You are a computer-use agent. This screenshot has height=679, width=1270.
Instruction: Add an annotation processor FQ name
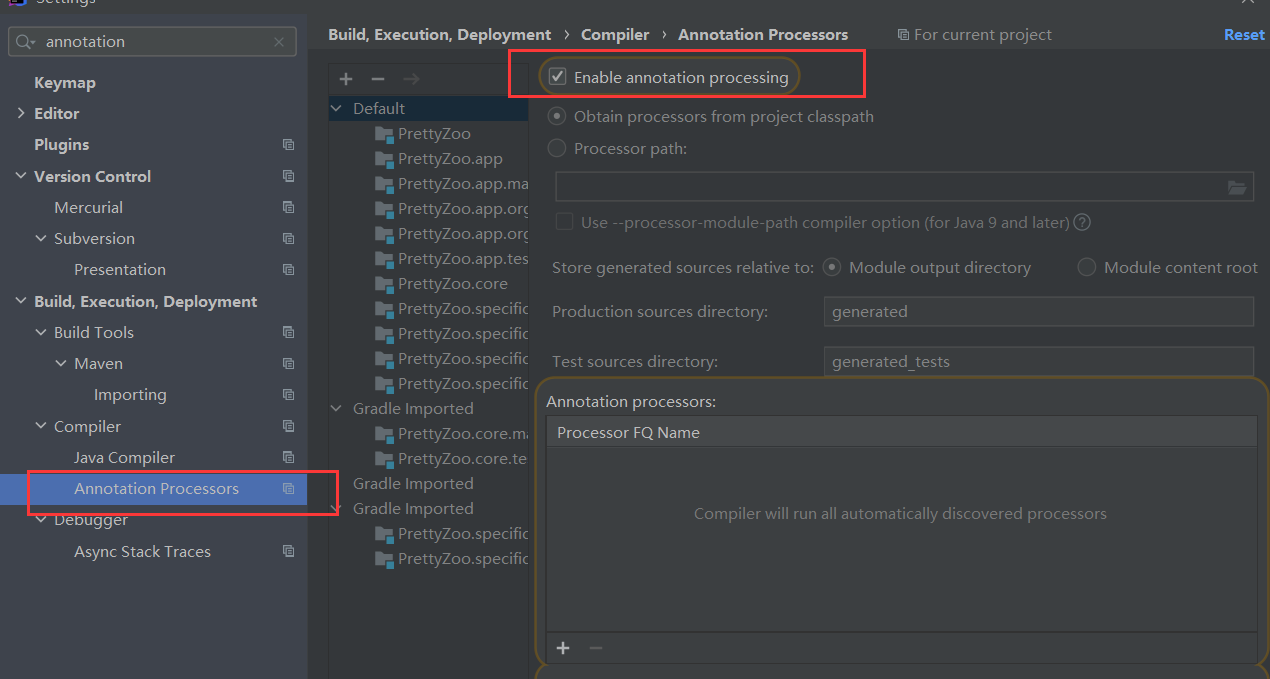pyautogui.click(x=563, y=648)
